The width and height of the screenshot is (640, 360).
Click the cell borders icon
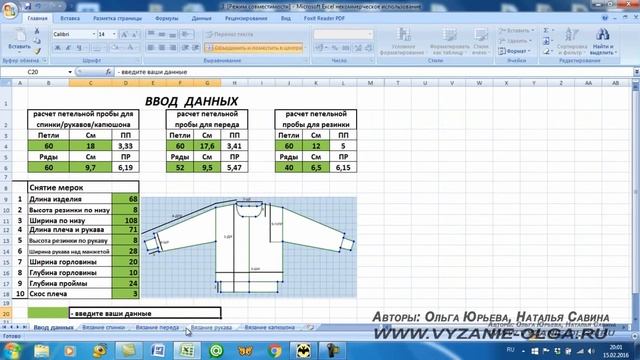tap(97, 48)
